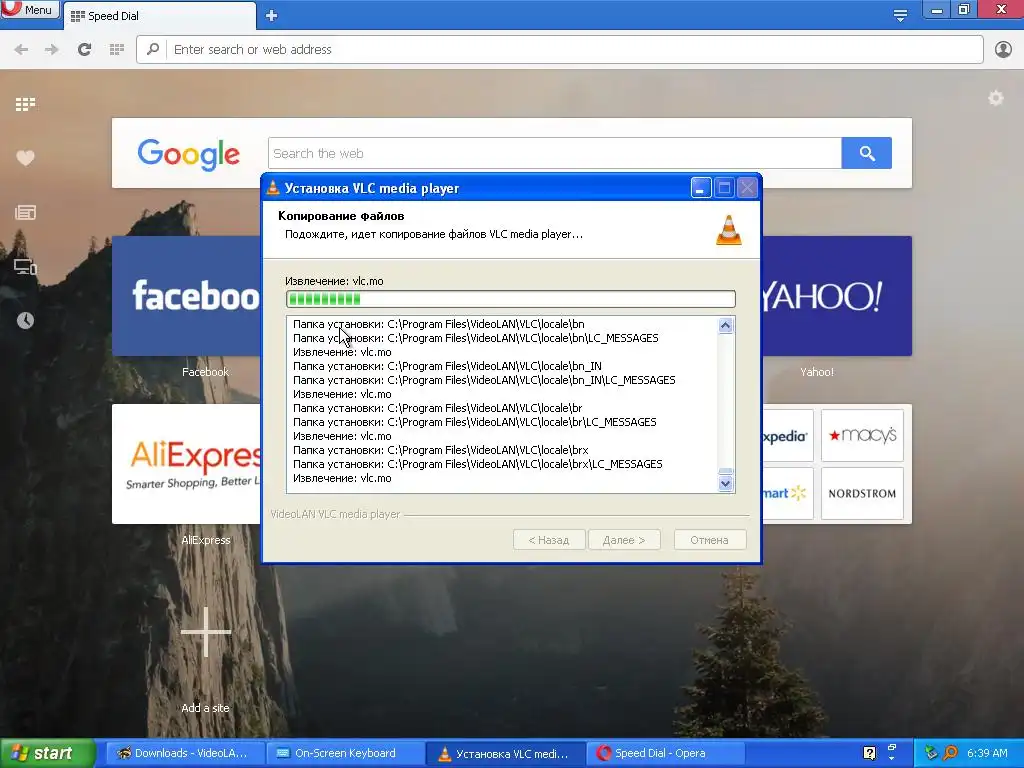The image size is (1024, 768).
Task: Click the VLC cone icon in installer header
Action: (x=729, y=230)
